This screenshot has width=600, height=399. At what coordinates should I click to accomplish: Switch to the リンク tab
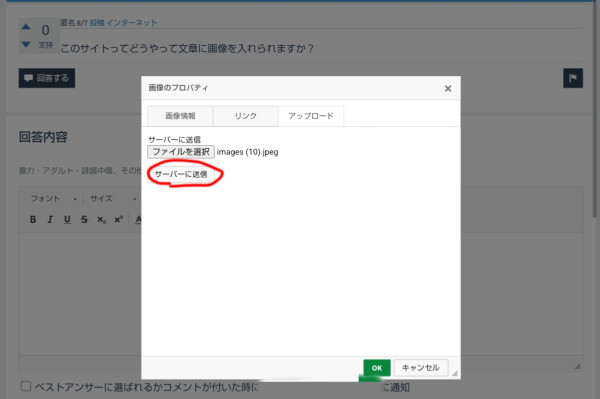pos(246,116)
